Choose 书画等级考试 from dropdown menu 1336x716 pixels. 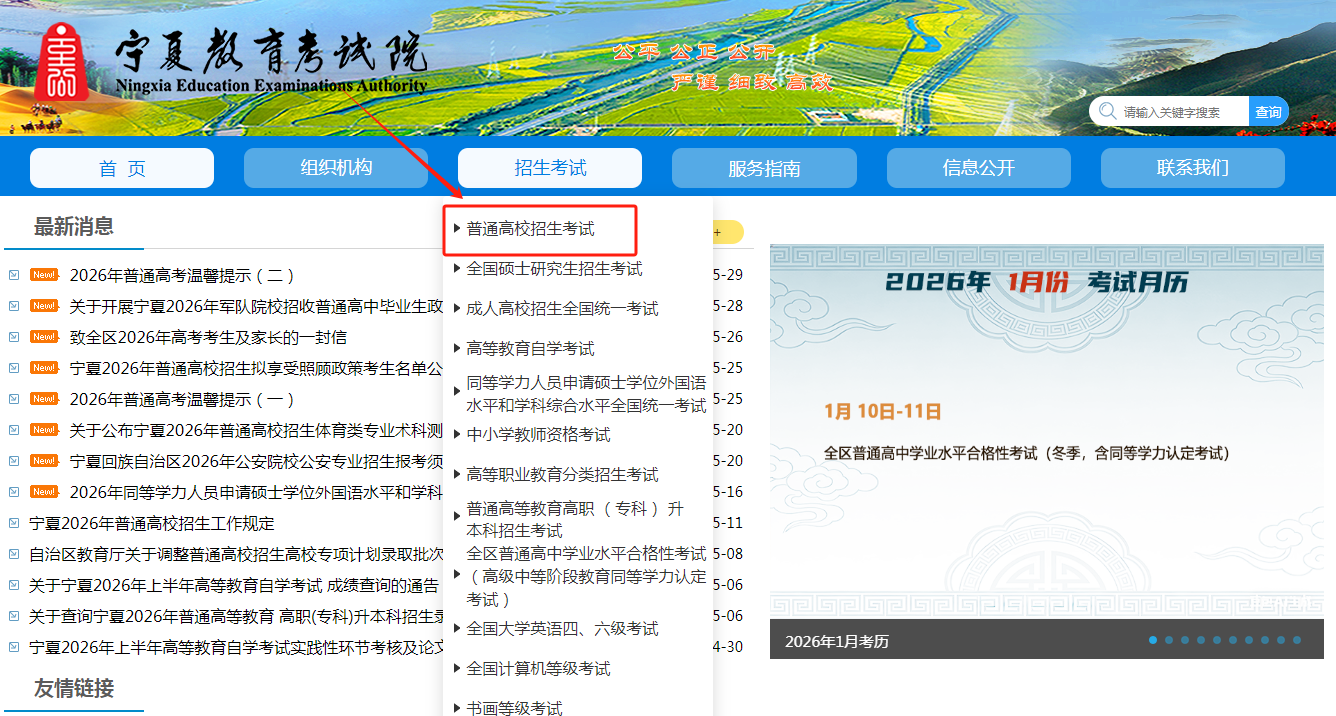coord(514,707)
